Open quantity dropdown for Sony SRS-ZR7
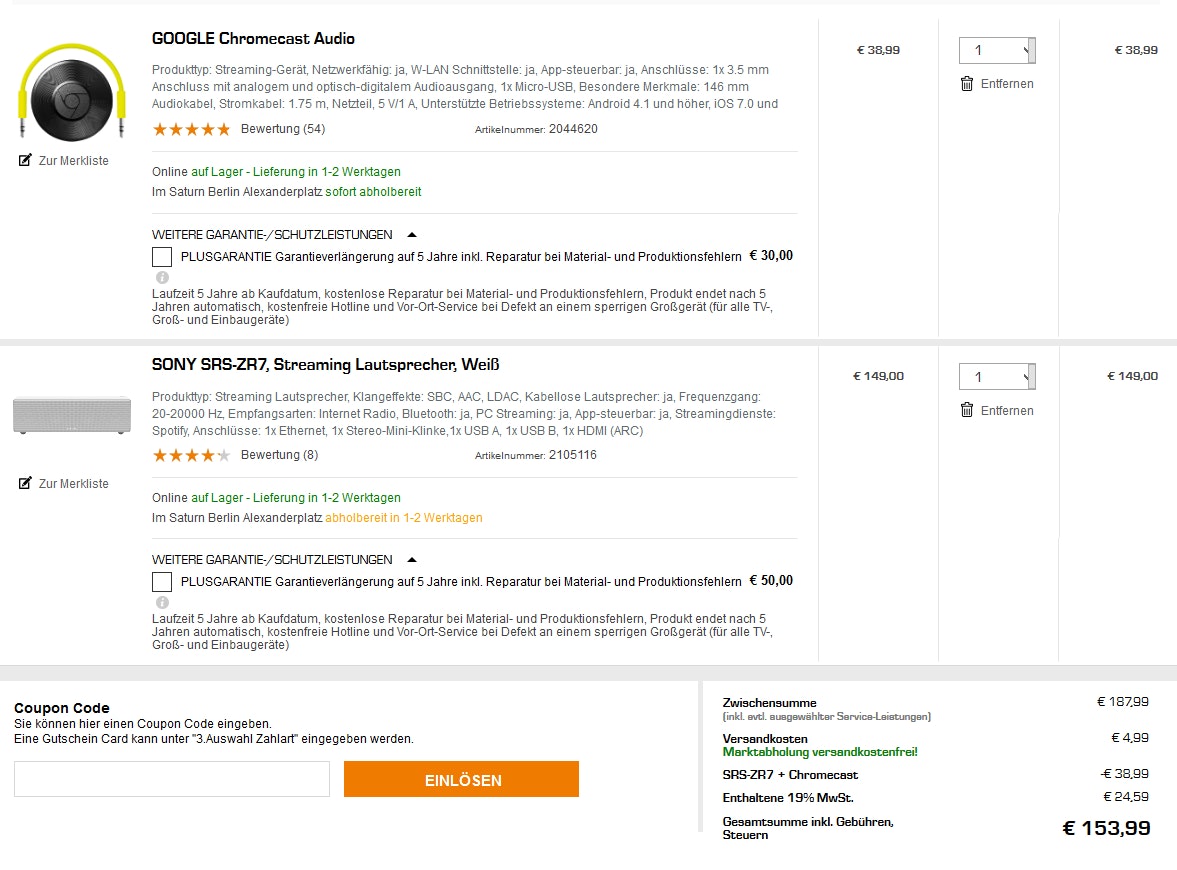The height and width of the screenshot is (870, 1177). [996, 377]
